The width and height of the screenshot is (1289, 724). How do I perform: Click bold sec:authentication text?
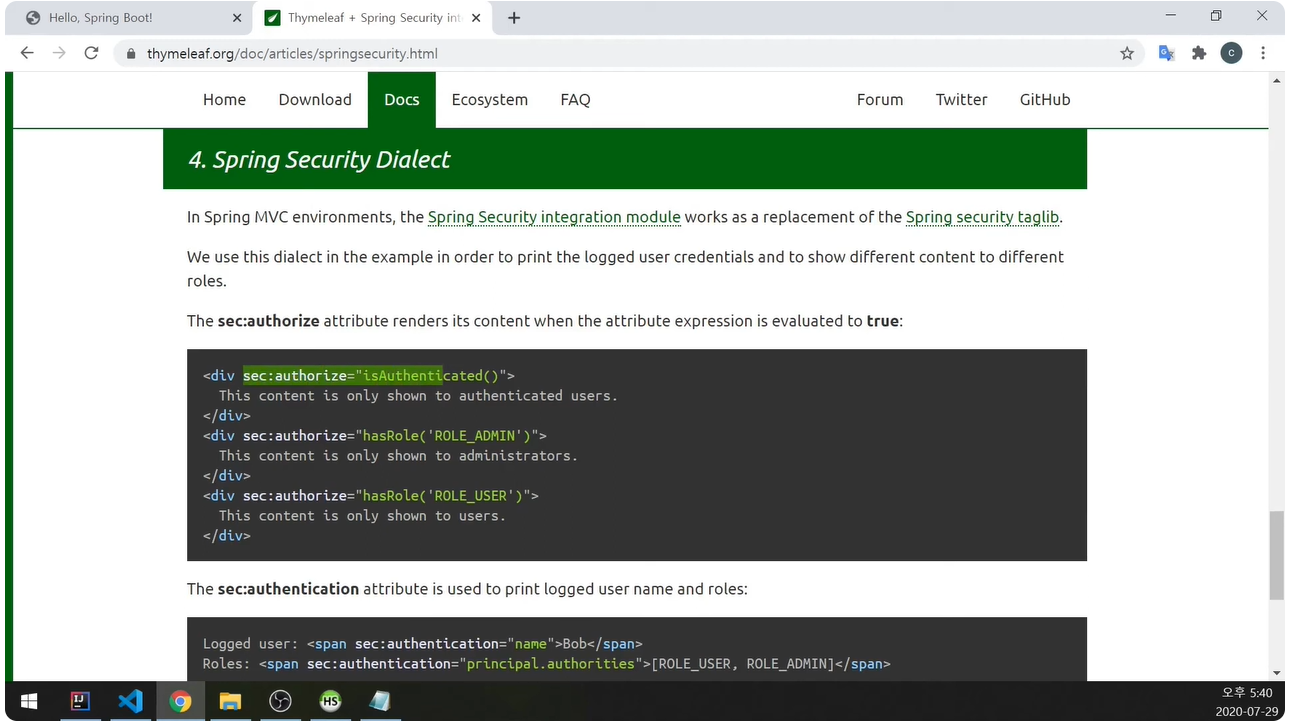(288, 589)
